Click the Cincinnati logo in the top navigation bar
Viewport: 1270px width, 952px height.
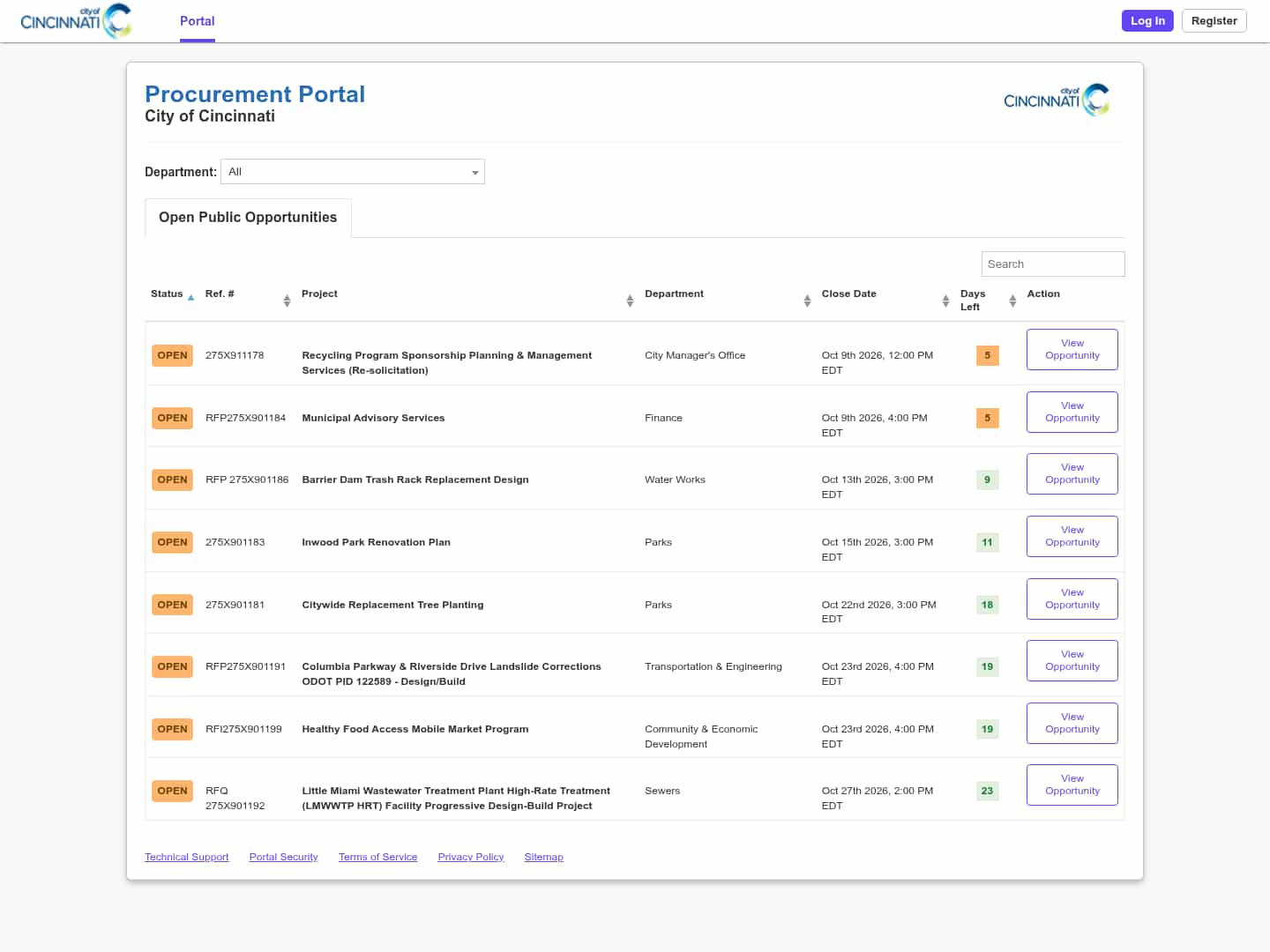(76, 21)
